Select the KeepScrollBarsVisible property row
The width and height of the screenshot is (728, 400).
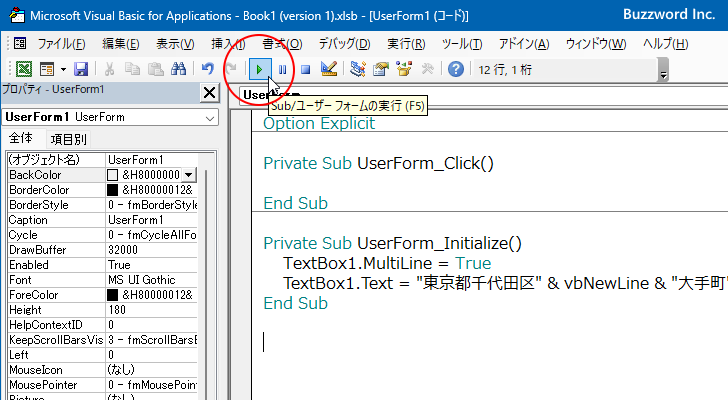point(103,340)
